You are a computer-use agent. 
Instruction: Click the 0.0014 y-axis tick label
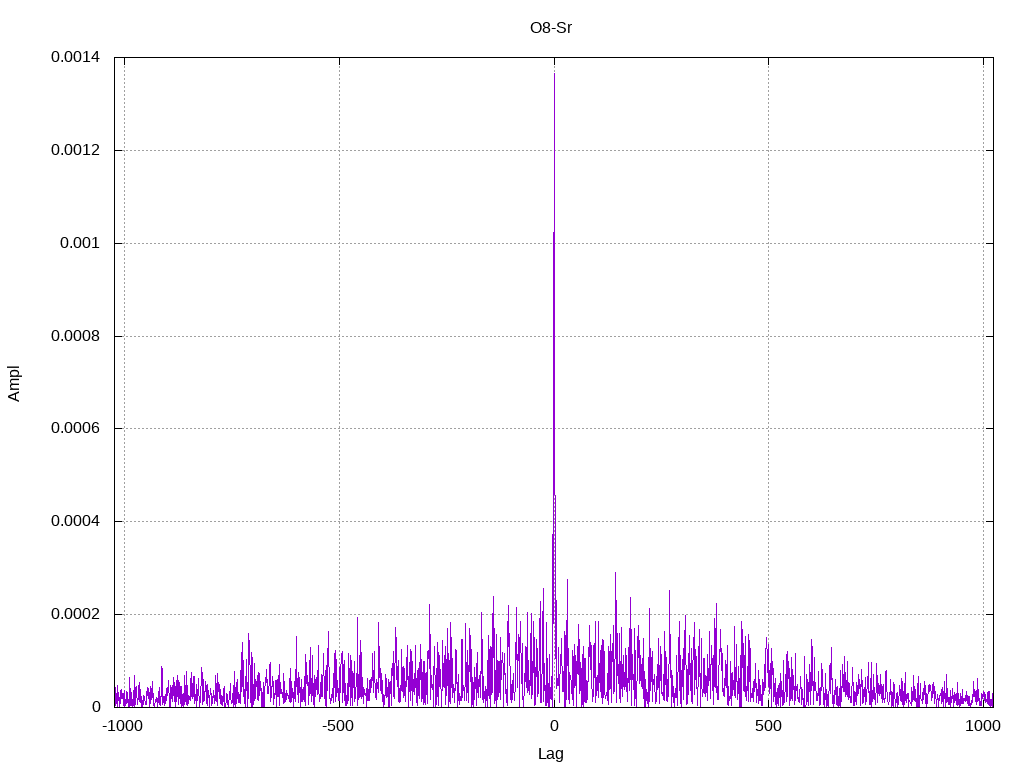[x=75, y=57]
